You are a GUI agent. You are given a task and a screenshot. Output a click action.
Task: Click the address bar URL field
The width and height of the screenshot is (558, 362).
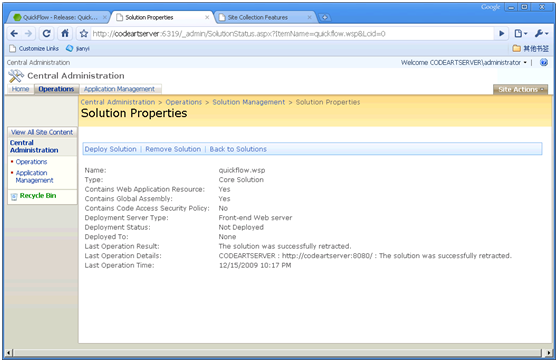click(292, 34)
